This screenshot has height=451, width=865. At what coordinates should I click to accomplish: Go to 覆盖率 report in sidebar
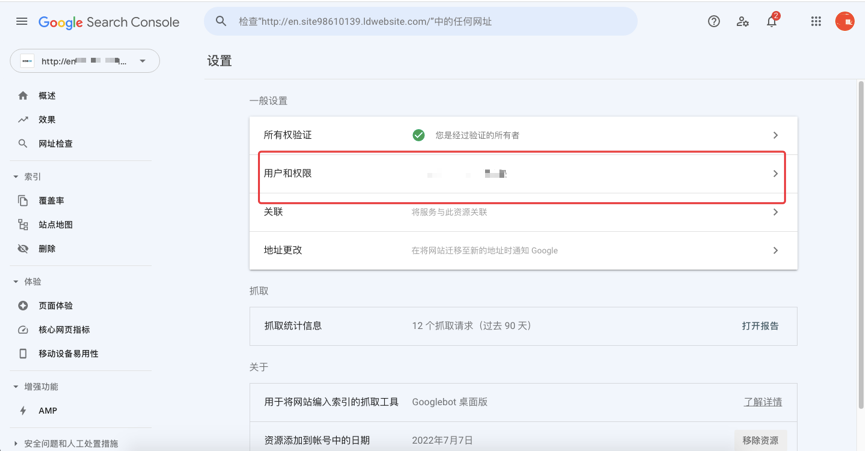coord(51,201)
